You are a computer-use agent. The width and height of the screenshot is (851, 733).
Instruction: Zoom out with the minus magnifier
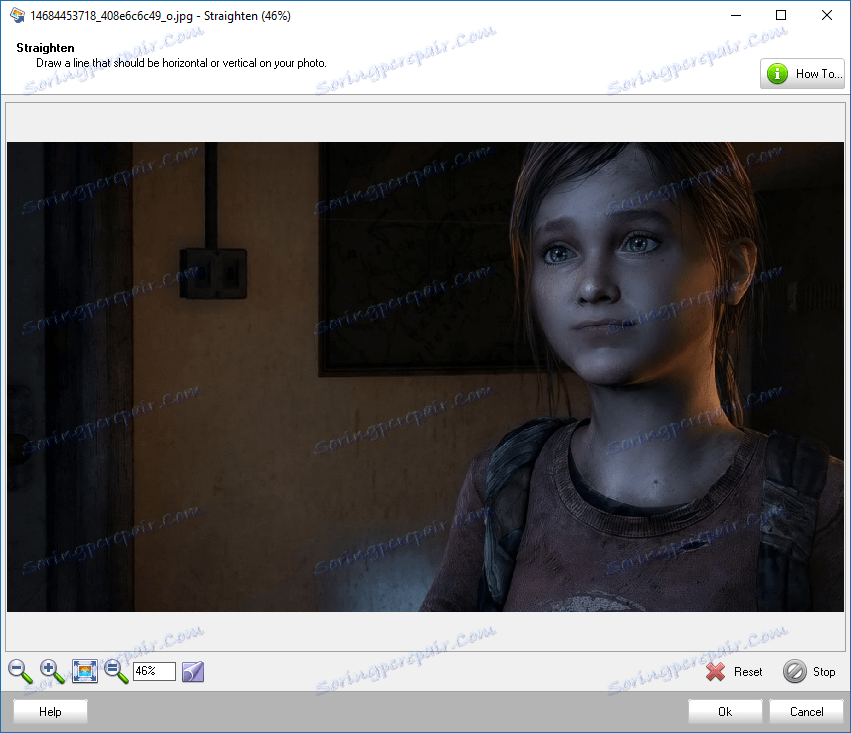coord(20,671)
